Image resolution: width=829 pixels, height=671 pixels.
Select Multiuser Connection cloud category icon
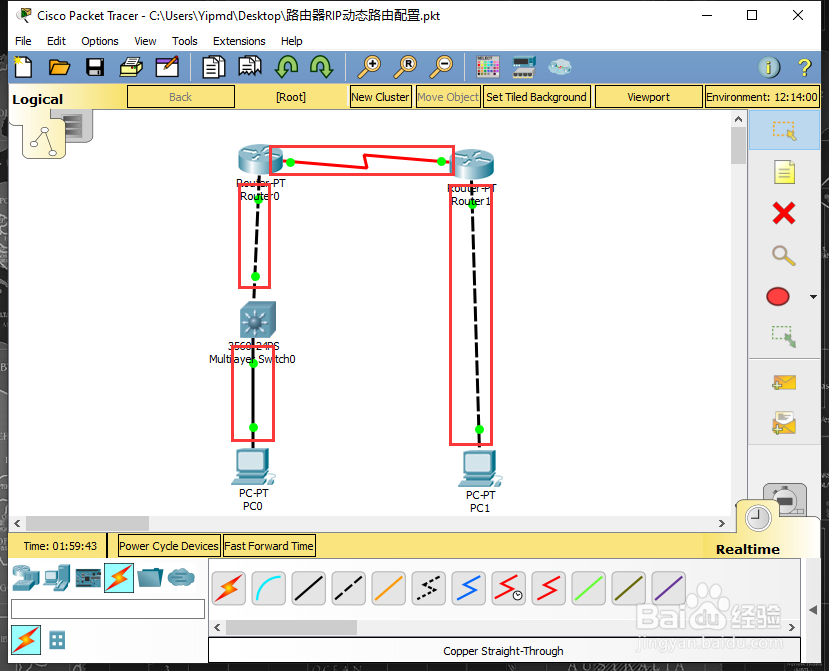click(x=181, y=577)
